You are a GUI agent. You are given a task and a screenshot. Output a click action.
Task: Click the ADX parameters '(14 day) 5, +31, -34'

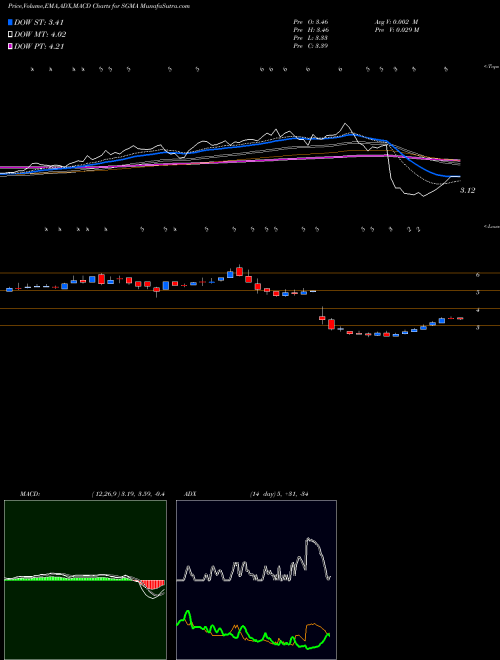[x=279, y=494]
